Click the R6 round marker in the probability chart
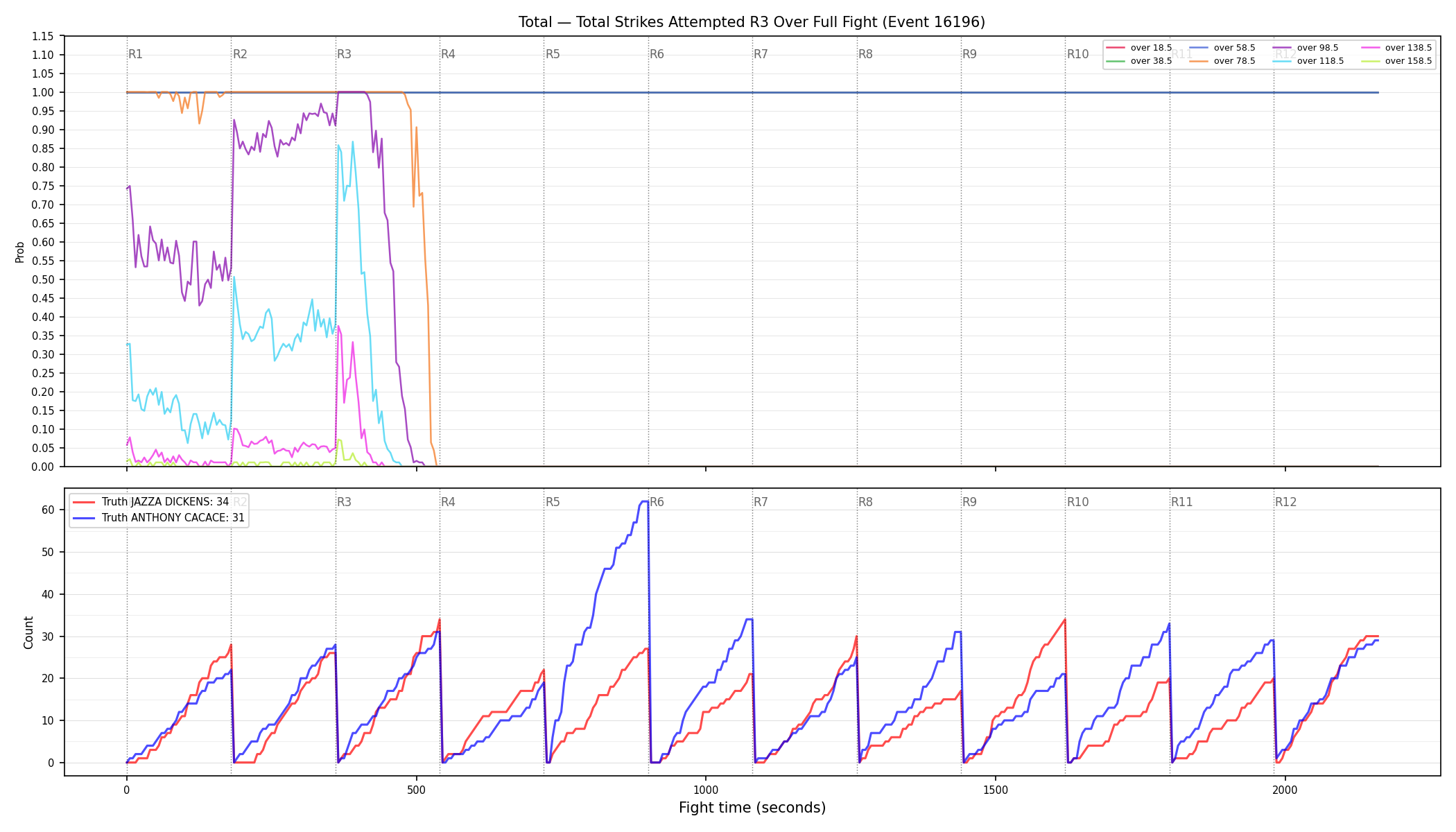1456x832 pixels. coord(657,54)
